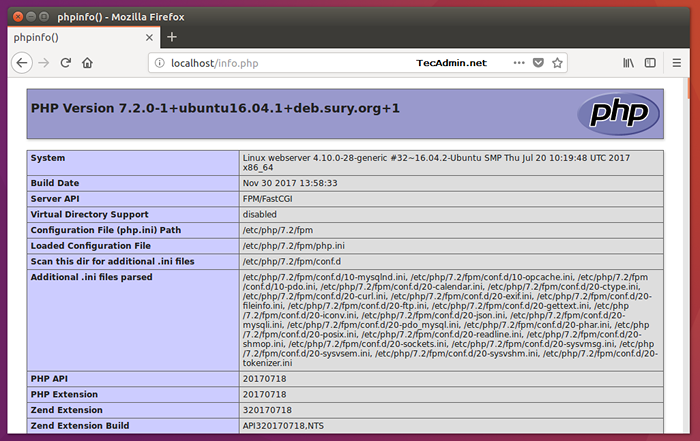
Task: Bookmark this page with the star
Action: (x=558, y=62)
